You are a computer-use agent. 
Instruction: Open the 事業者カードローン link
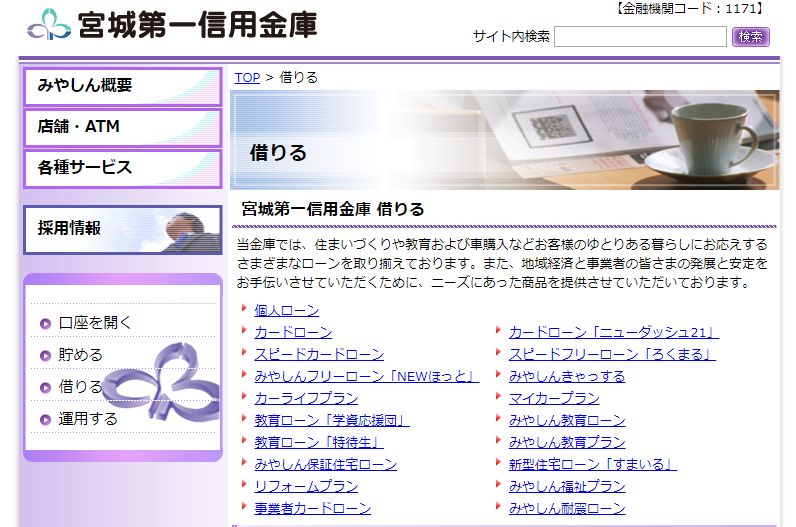click(313, 508)
